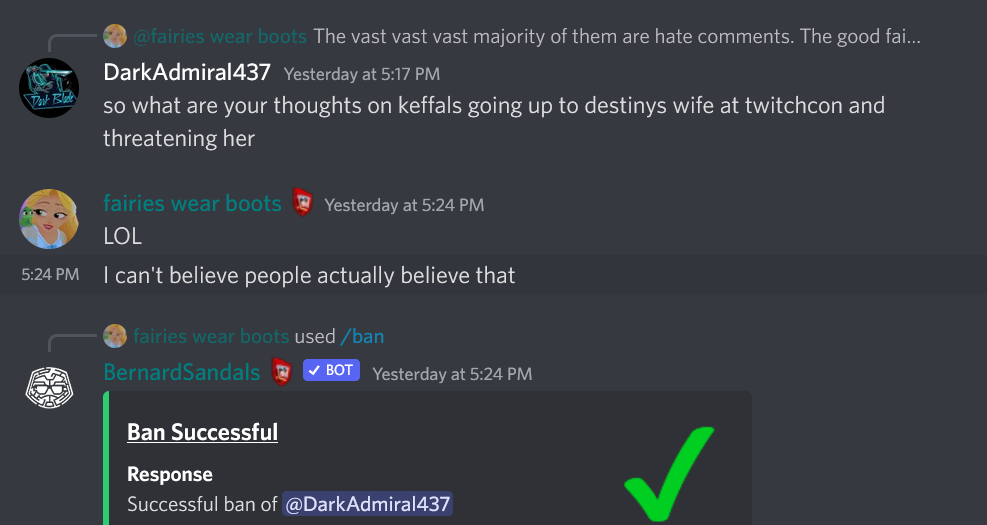Click the red role badge beside BernardSandals
987x525 pixels.
281,371
